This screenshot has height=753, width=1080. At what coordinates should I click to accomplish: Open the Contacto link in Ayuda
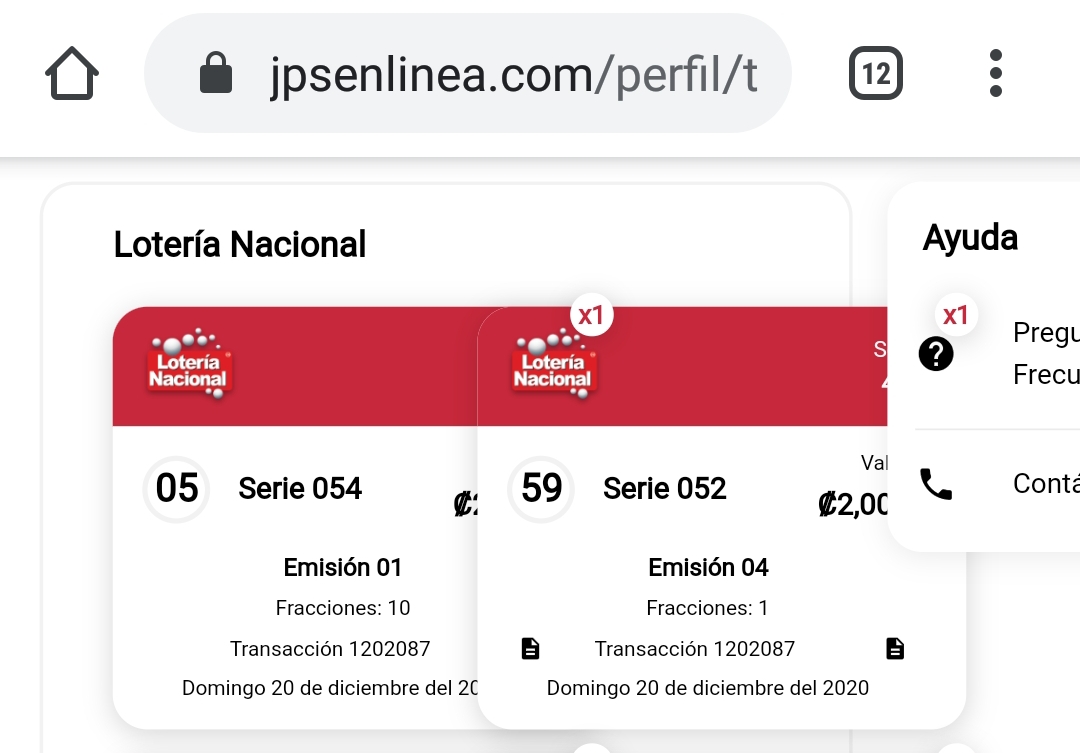(1045, 484)
